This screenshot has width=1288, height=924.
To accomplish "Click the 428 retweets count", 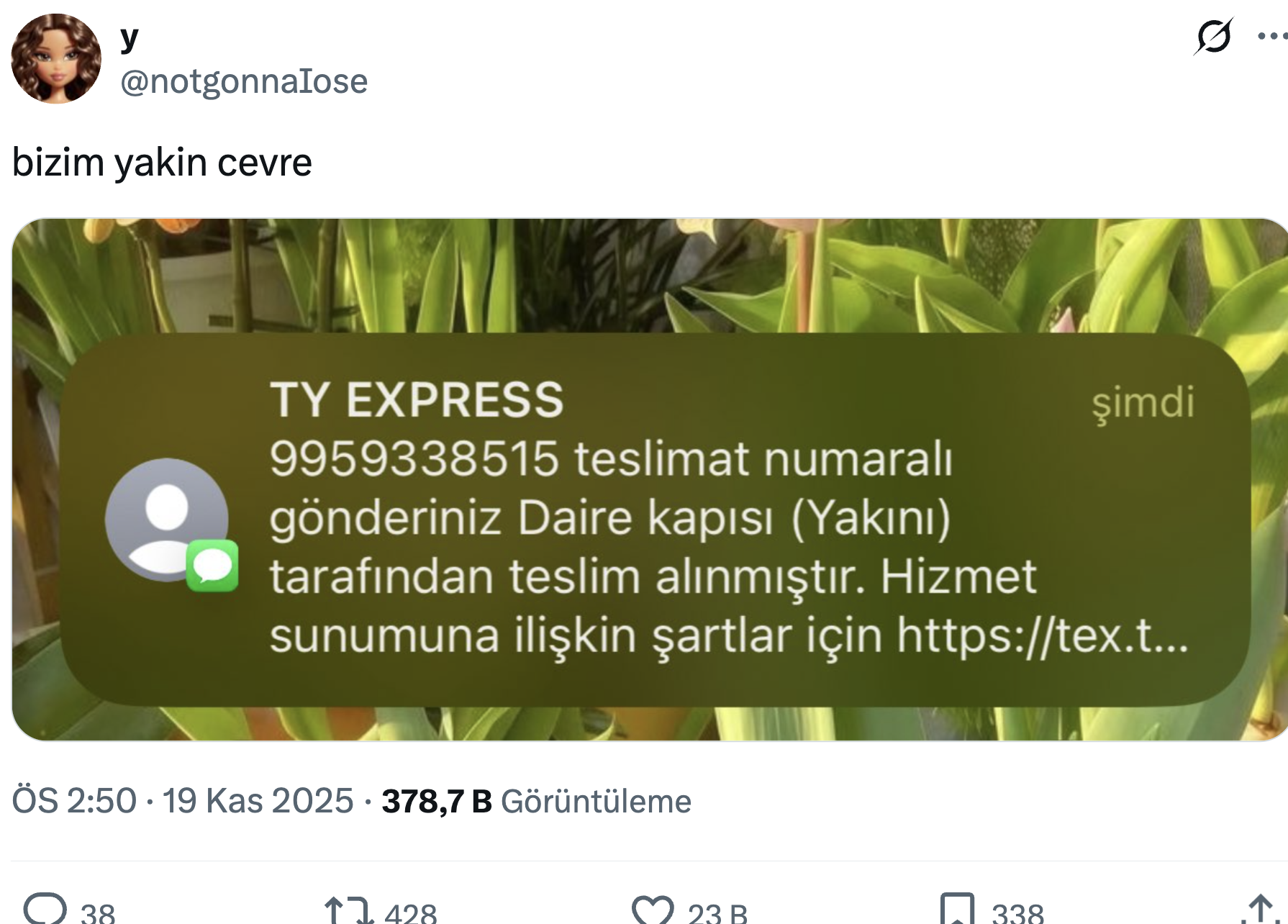I will point(411,912).
